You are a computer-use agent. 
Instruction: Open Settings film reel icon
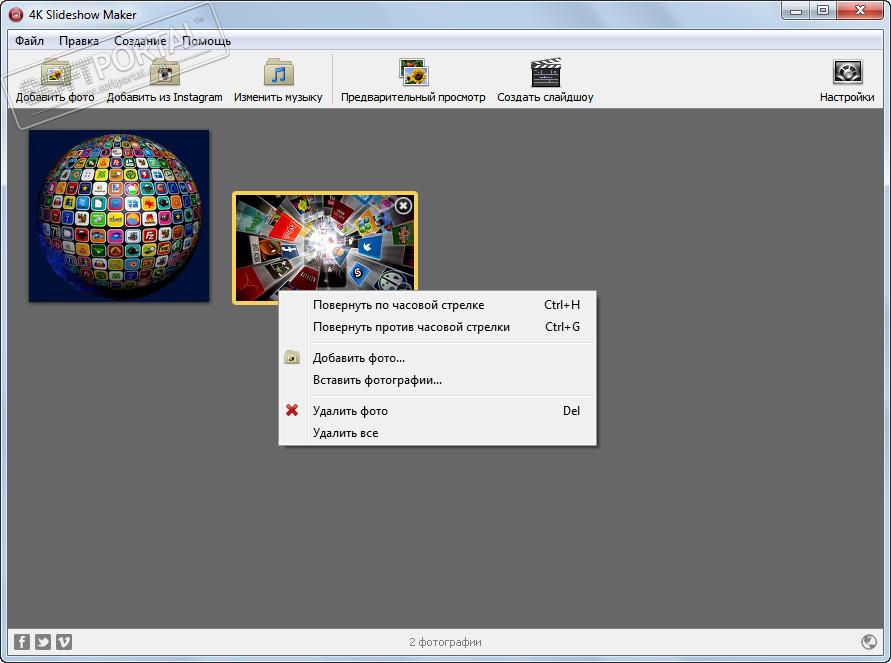pos(847,73)
